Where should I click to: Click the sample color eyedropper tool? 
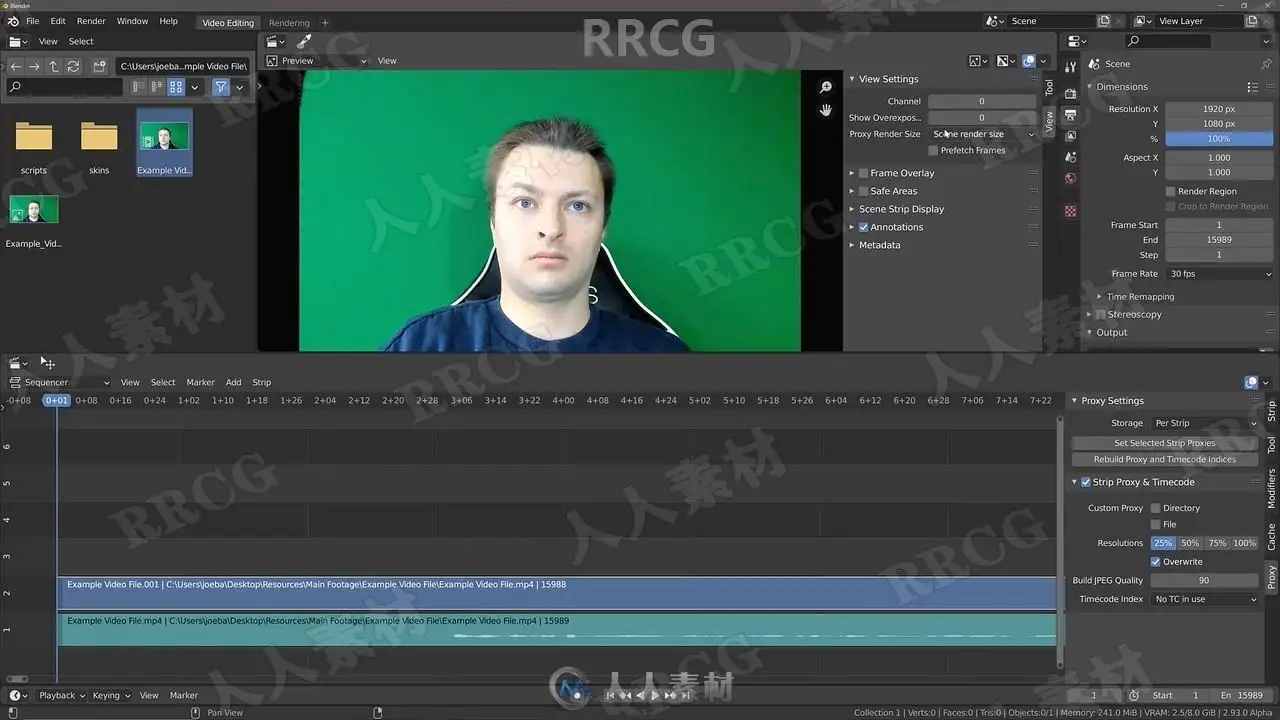304,41
